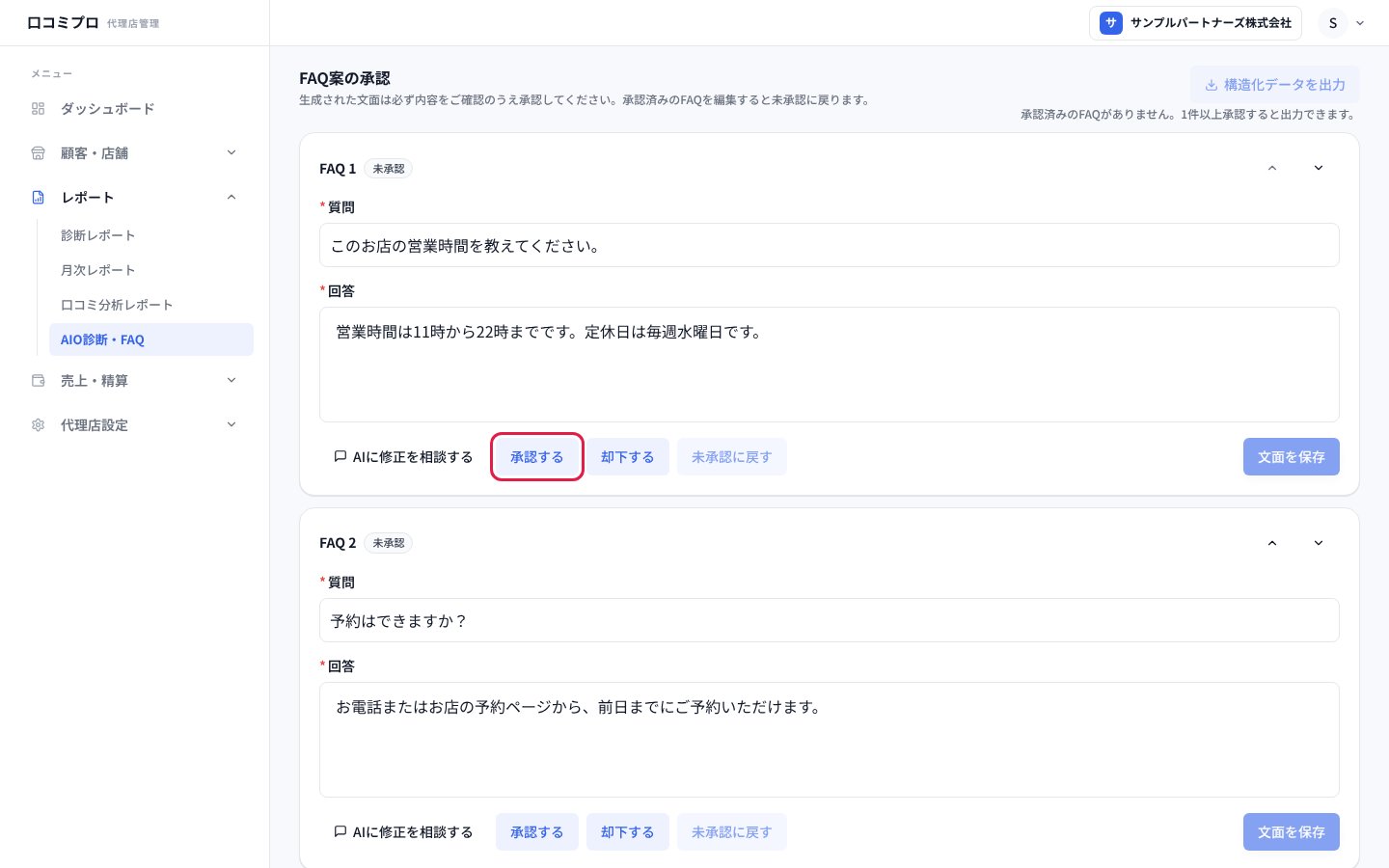Click the FAQ 2 未承認 status badge

389,543
